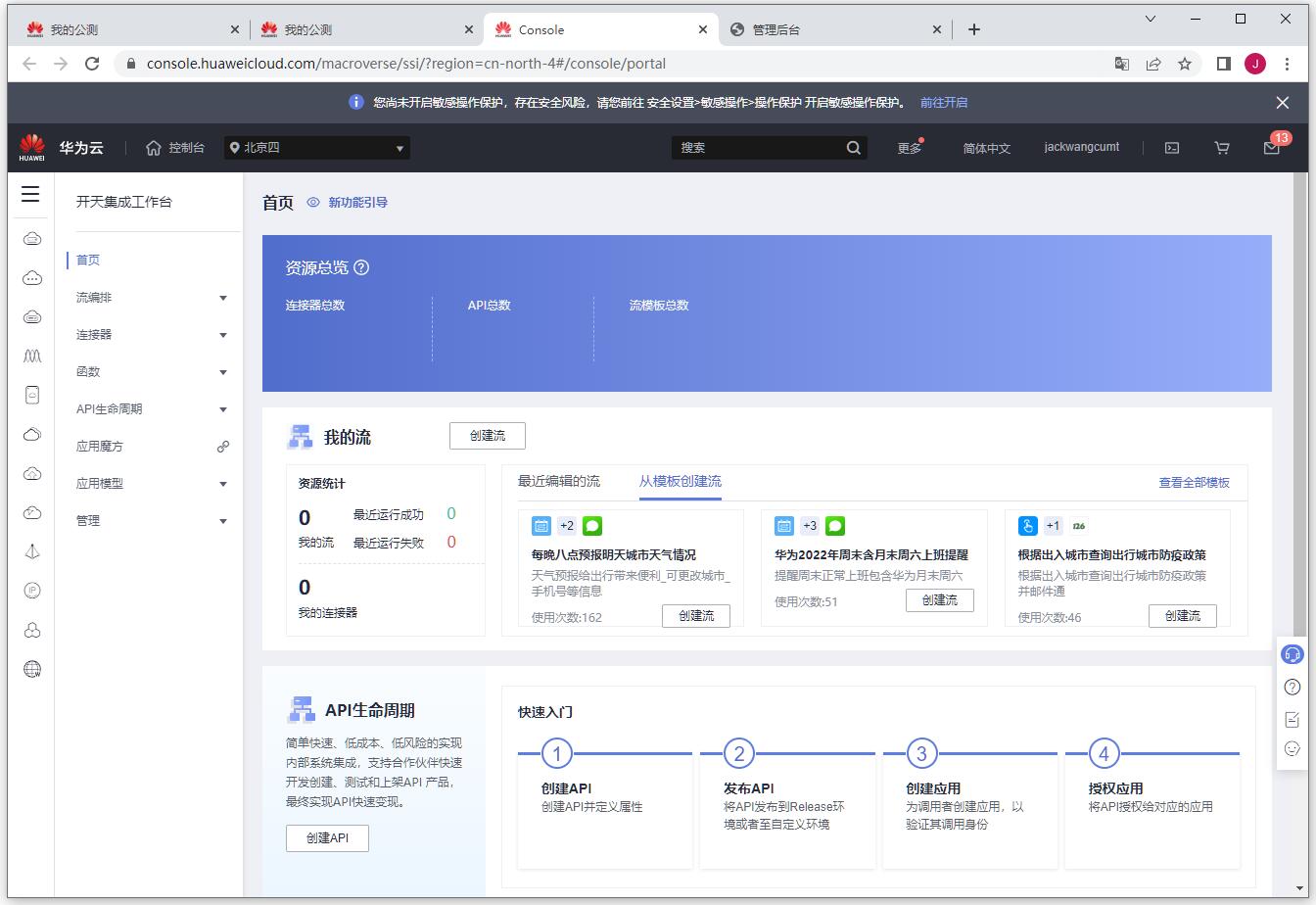The height and width of the screenshot is (905, 1316).
Task: Switch to the 管理后台 browser tab
Action: (x=834, y=29)
